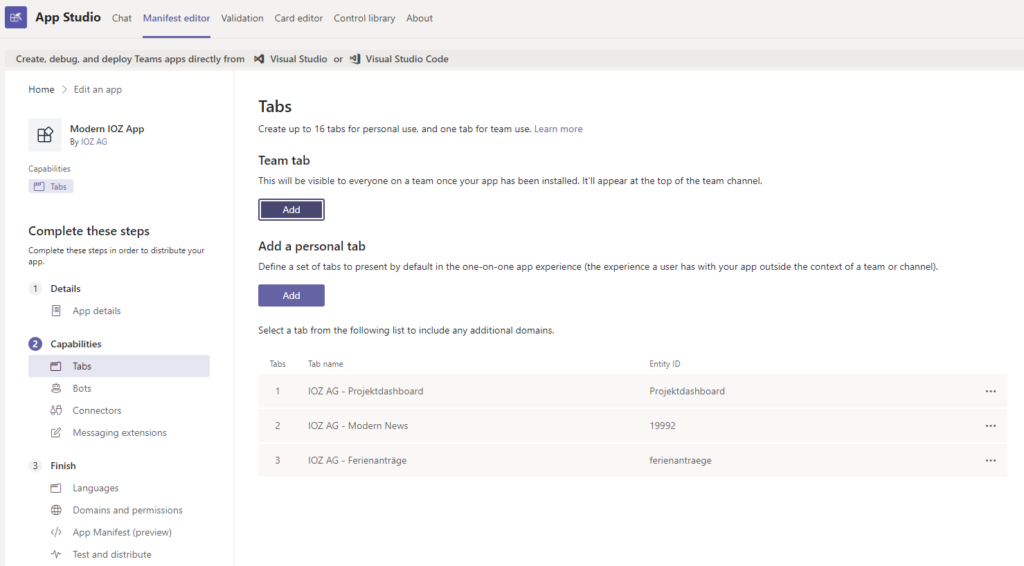Screen dimensions: 1024x566
Task: Click the Domains and permissions globe icon
Action: (x=56, y=511)
